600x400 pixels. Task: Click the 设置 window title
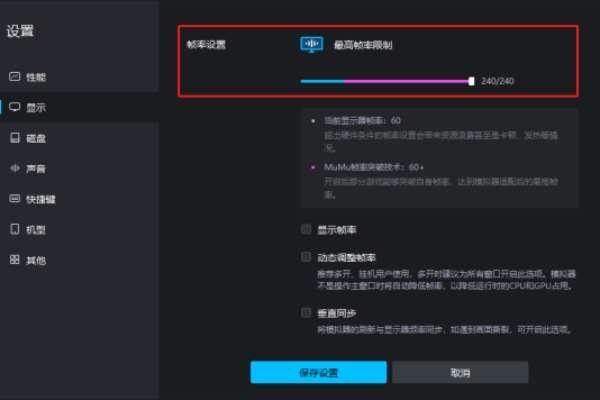point(20,31)
